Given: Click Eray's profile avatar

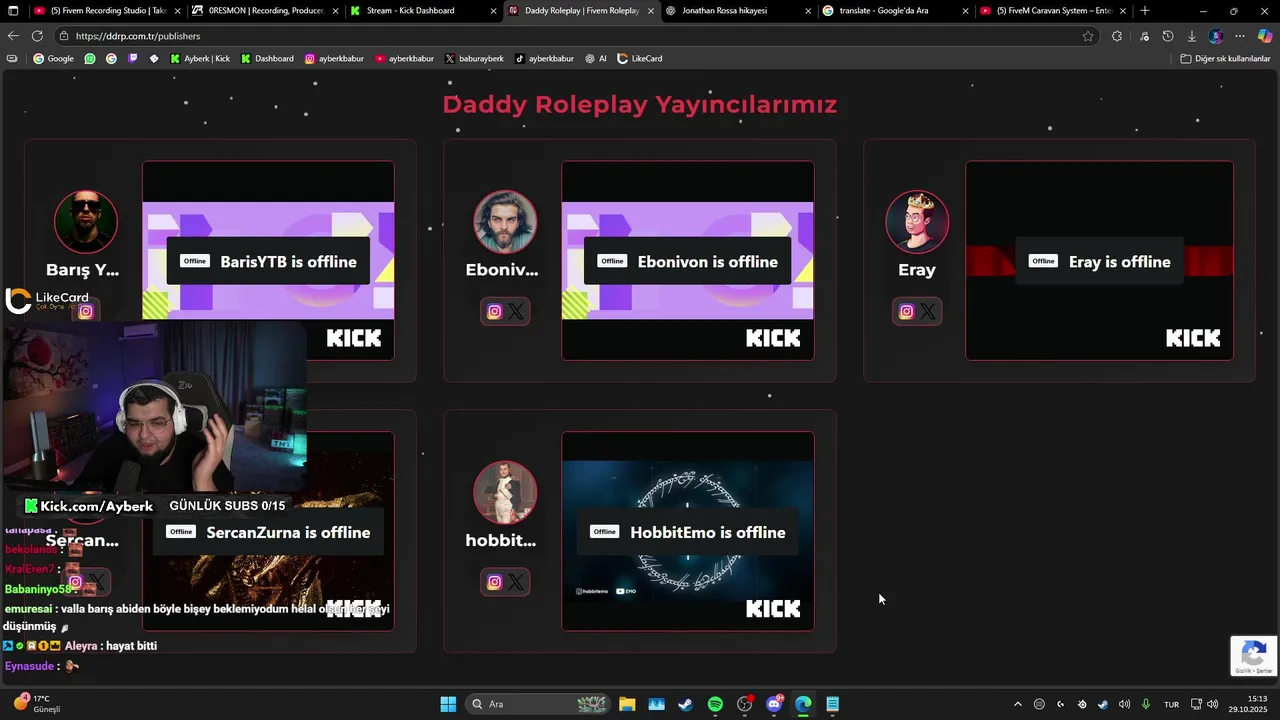Looking at the screenshot, I should point(917,222).
